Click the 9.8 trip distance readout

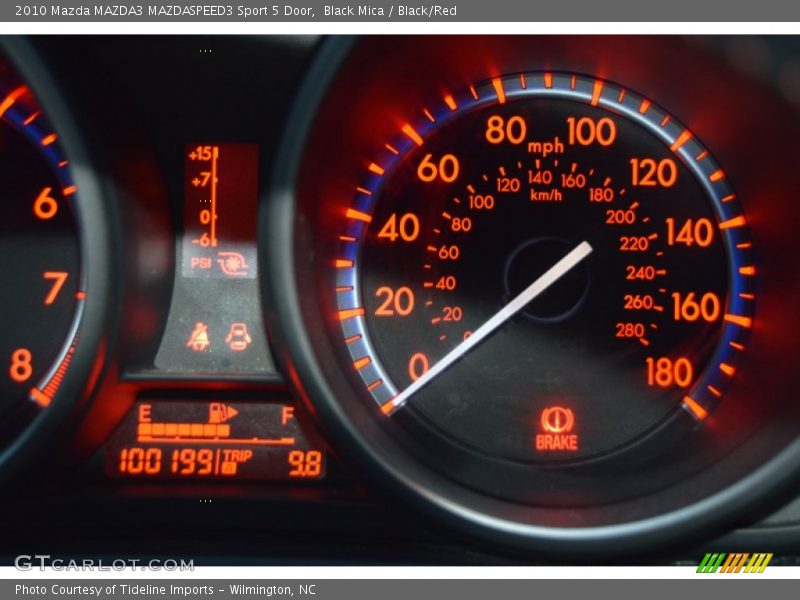(305, 463)
